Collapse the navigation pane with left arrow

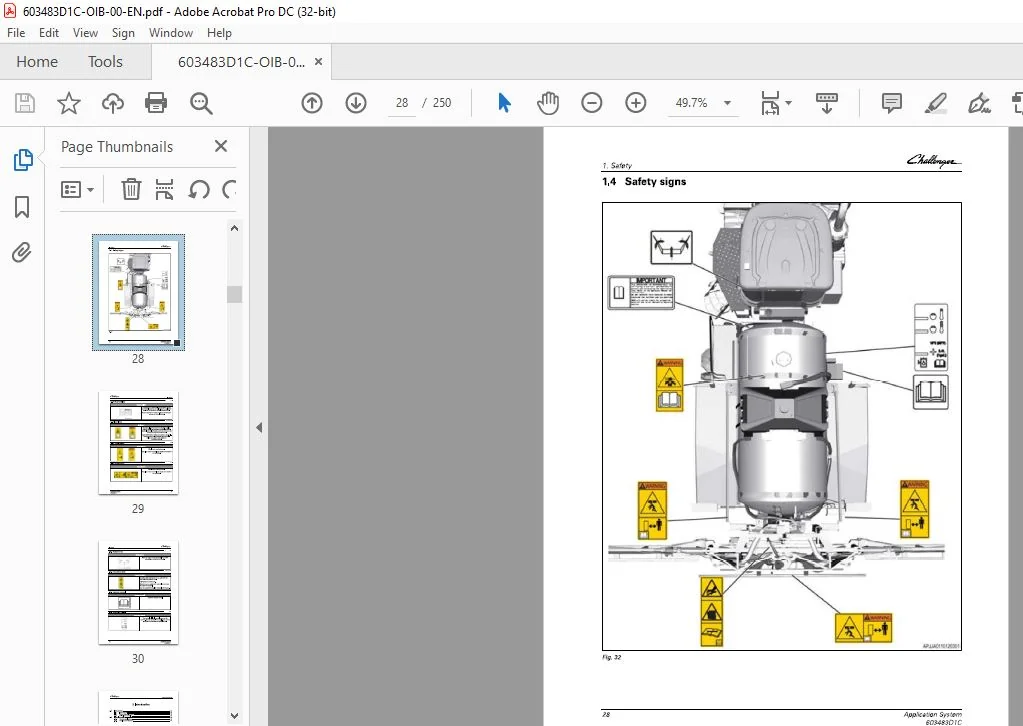259,427
